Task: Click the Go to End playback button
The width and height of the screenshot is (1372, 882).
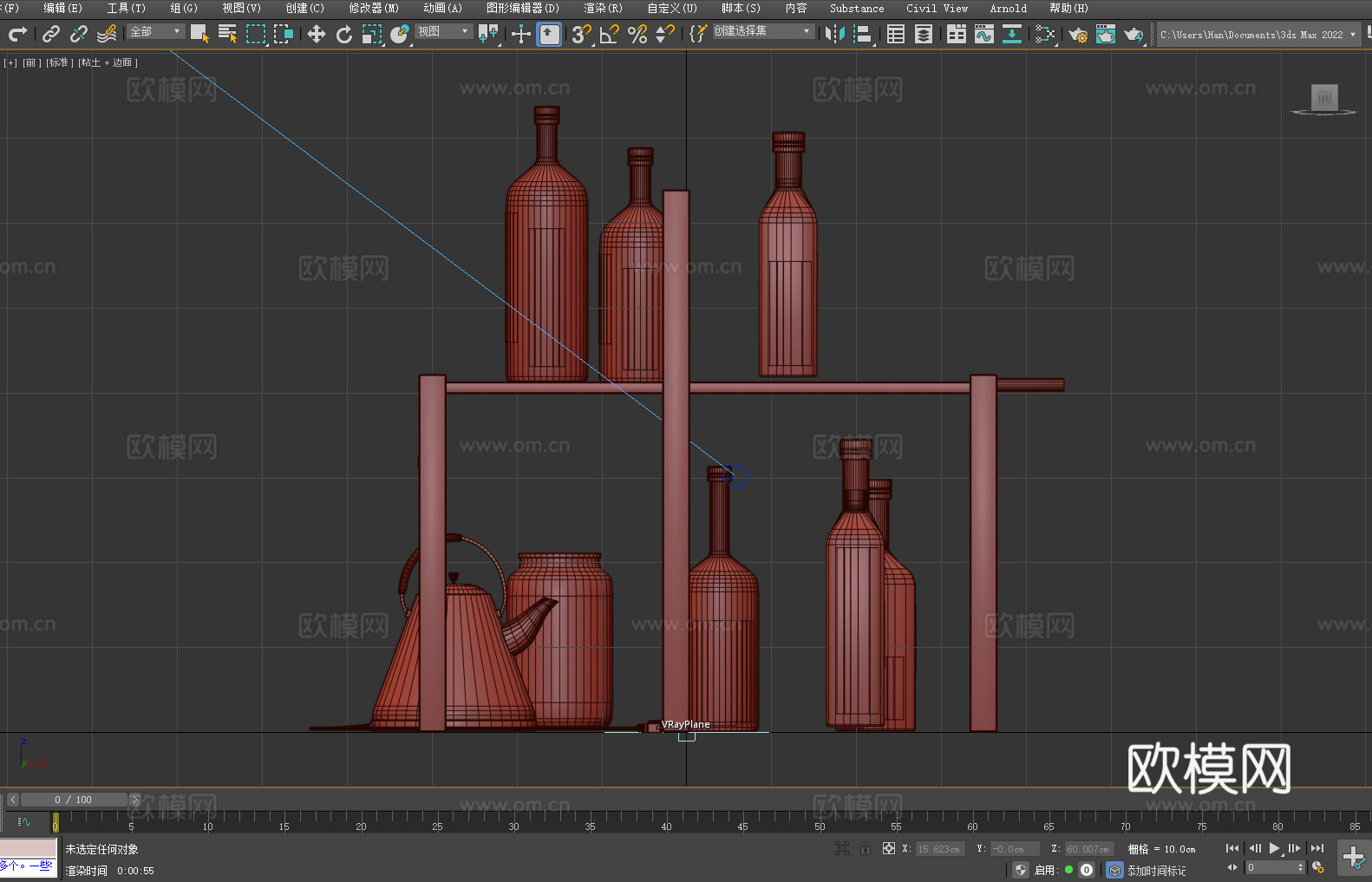Action: 1317,848
